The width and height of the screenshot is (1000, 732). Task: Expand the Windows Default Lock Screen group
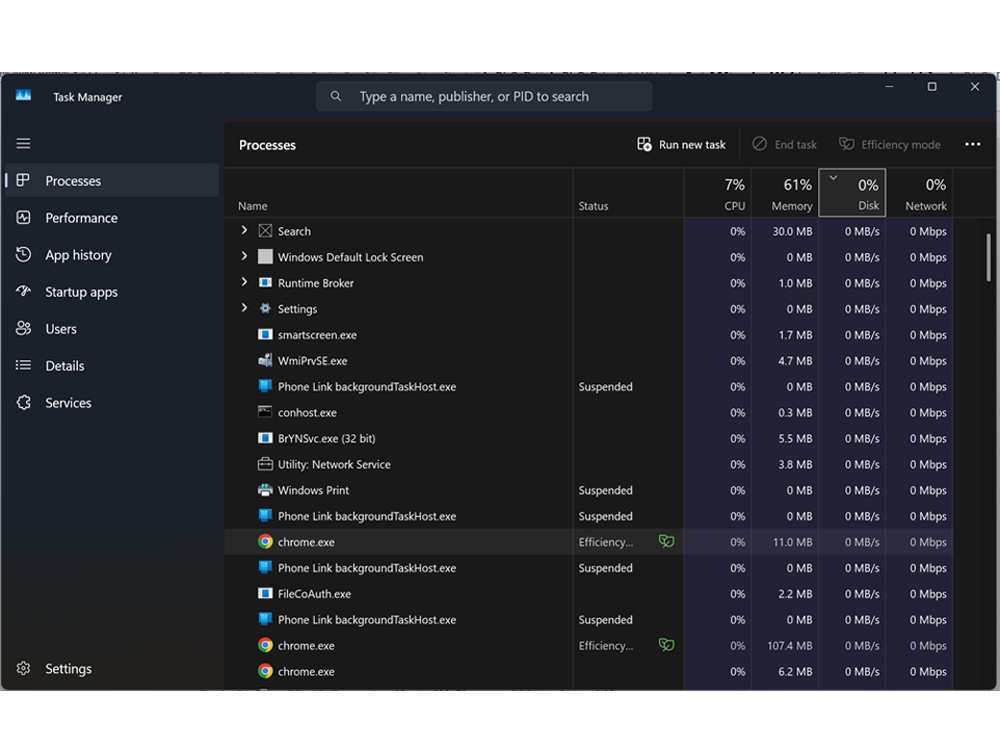[x=244, y=257]
